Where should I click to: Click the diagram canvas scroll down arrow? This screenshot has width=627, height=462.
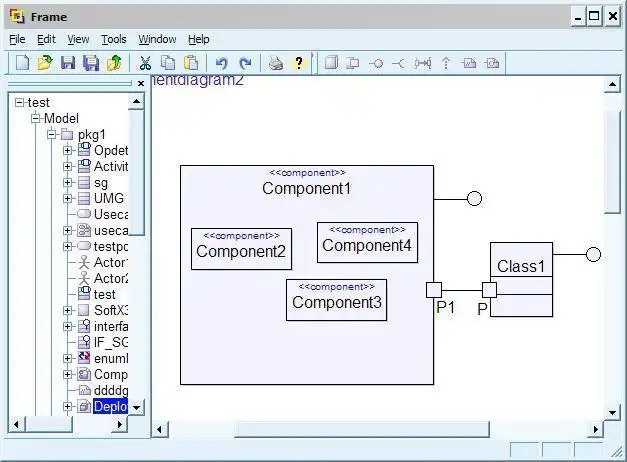[x=612, y=412]
